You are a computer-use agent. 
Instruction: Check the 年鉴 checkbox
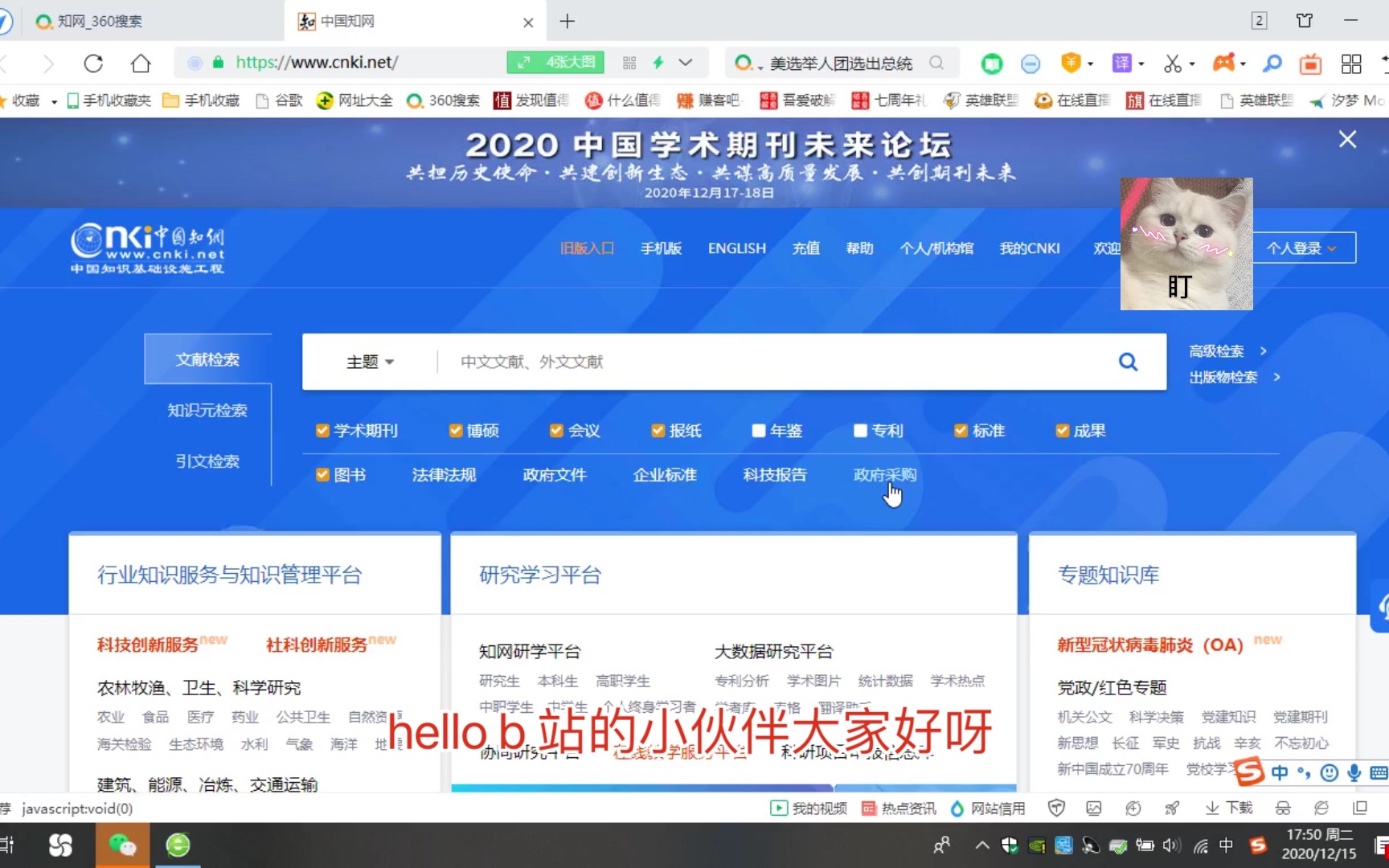click(759, 431)
